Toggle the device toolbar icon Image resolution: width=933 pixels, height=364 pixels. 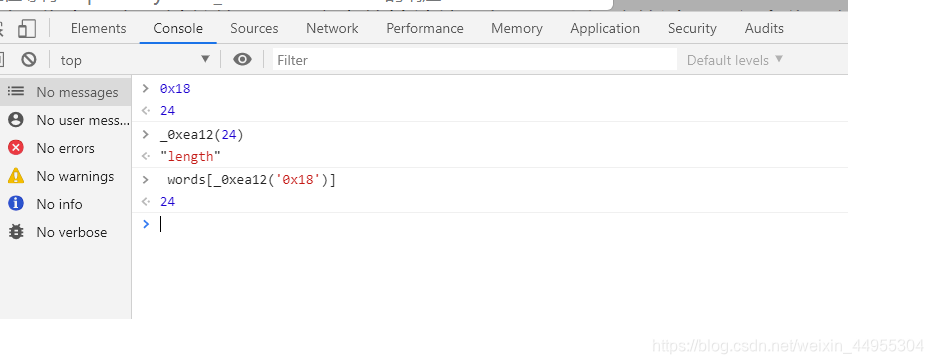[27, 29]
